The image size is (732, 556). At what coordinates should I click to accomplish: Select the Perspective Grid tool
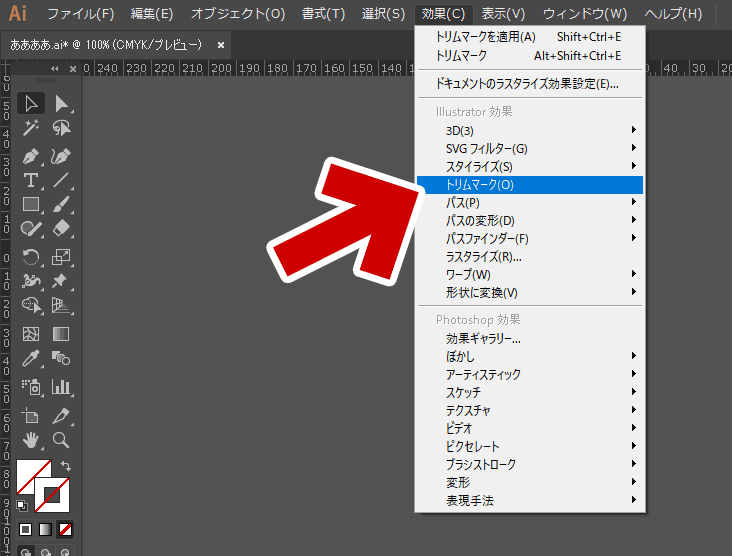click(x=61, y=305)
